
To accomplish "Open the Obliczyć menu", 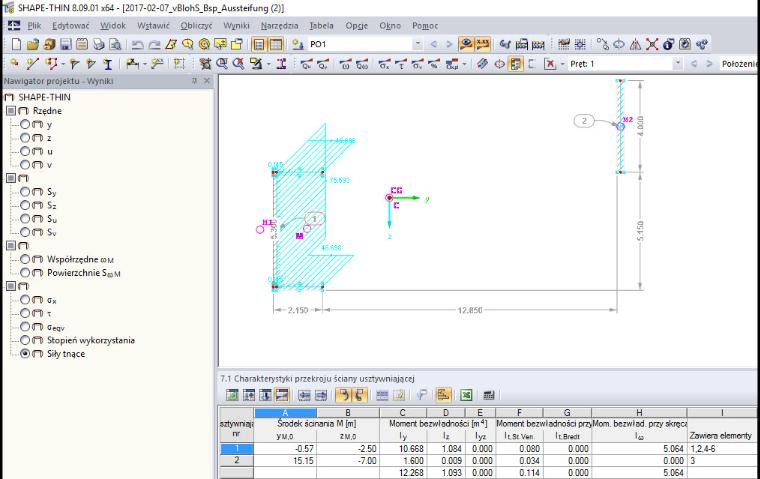I will pos(196,26).
